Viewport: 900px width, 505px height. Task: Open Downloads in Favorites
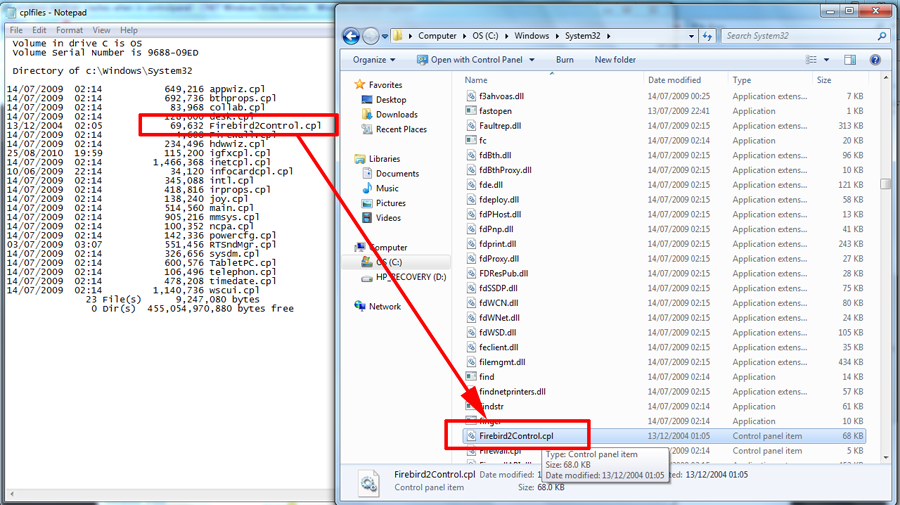click(x=397, y=114)
